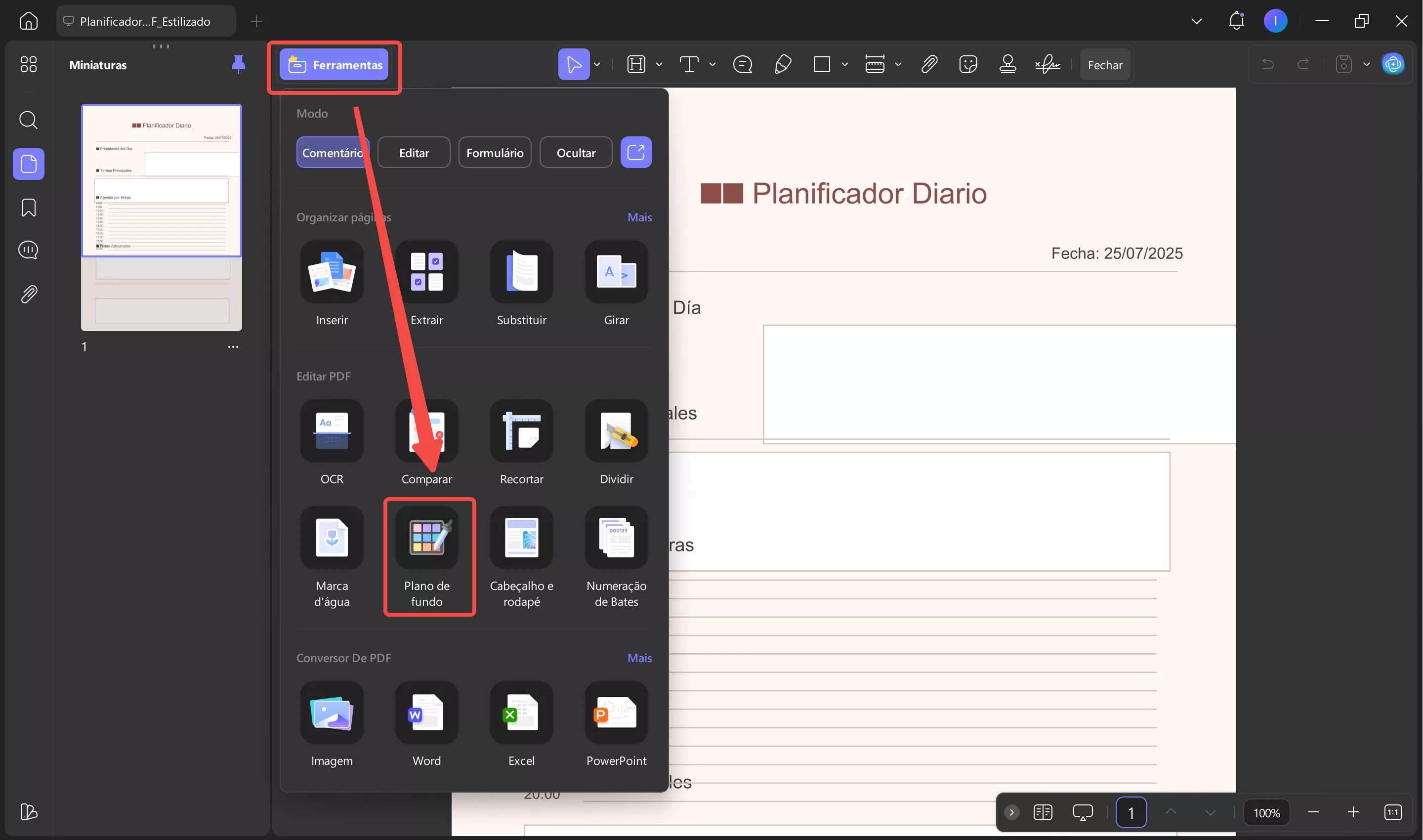
Task: Unpin the Miniaturas panel
Action: pos(238,65)
